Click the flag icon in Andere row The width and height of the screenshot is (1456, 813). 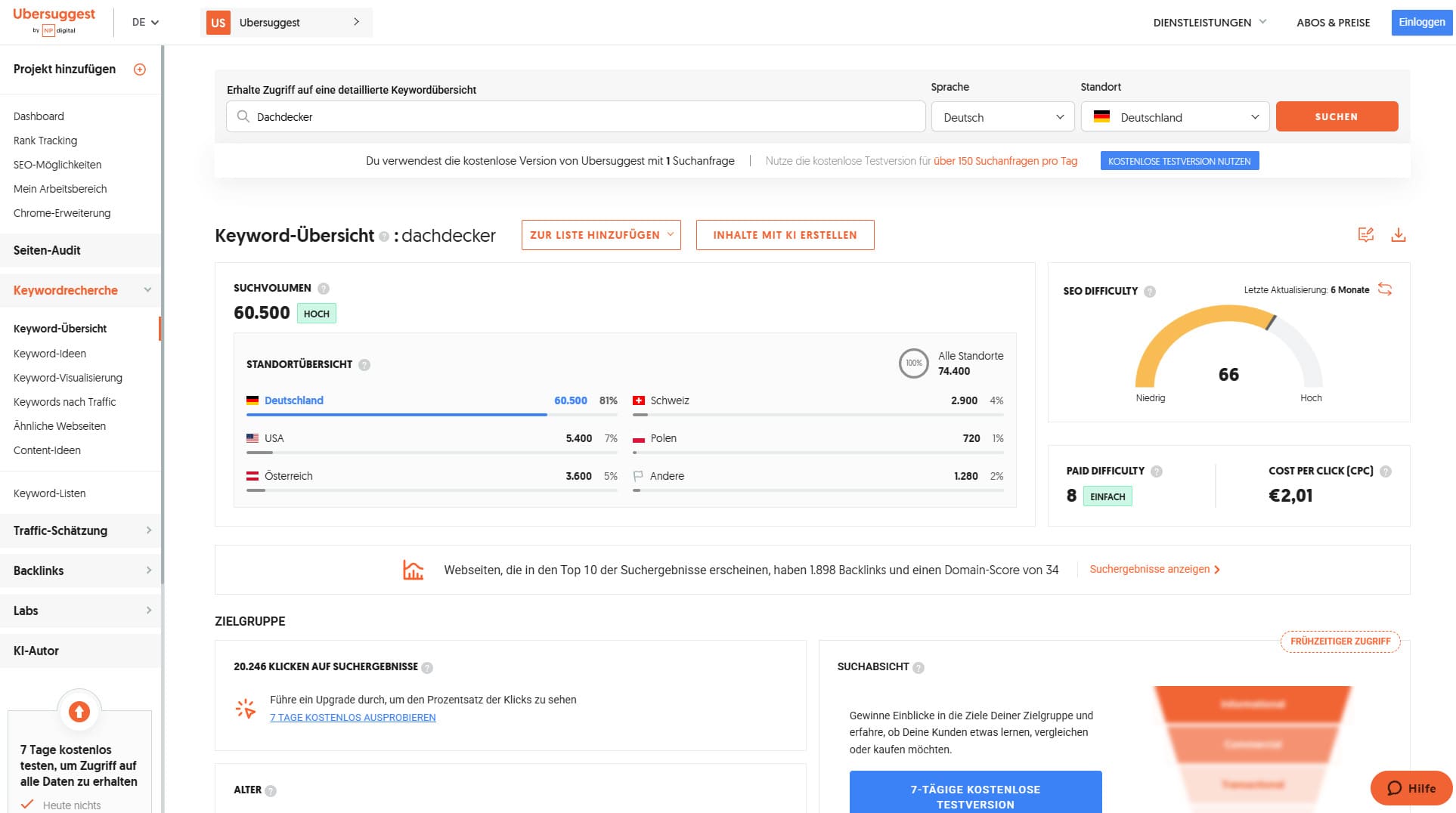(x=638, y=476)
